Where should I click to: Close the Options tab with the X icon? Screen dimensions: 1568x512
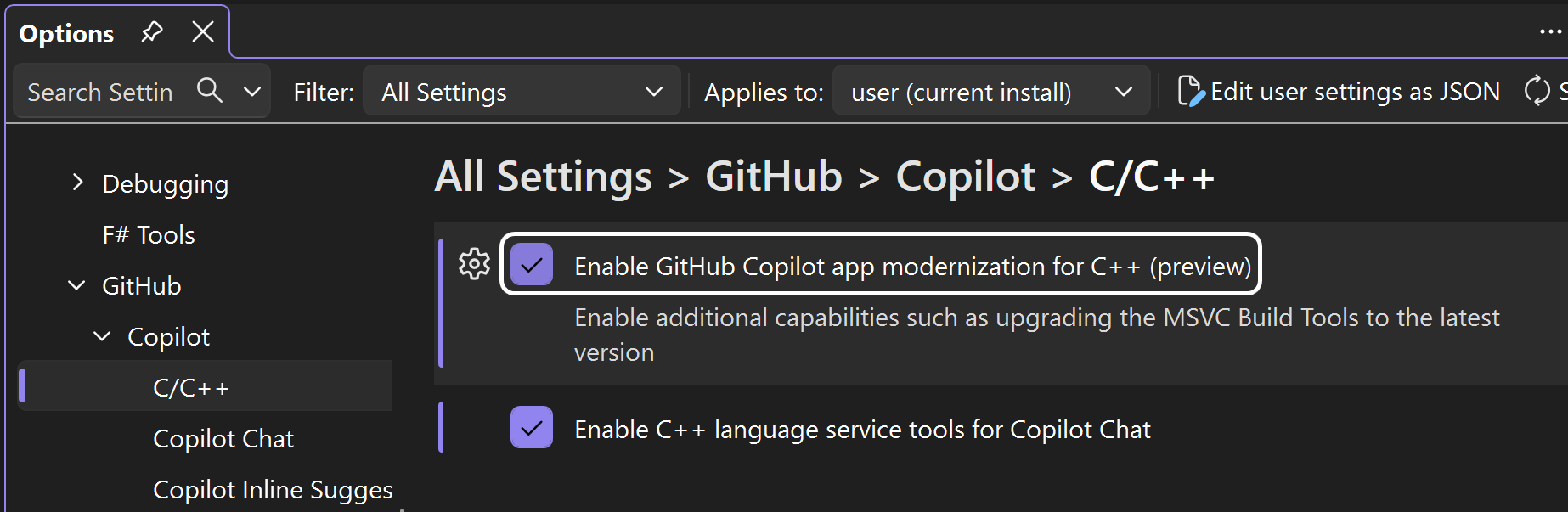(202, 31)
